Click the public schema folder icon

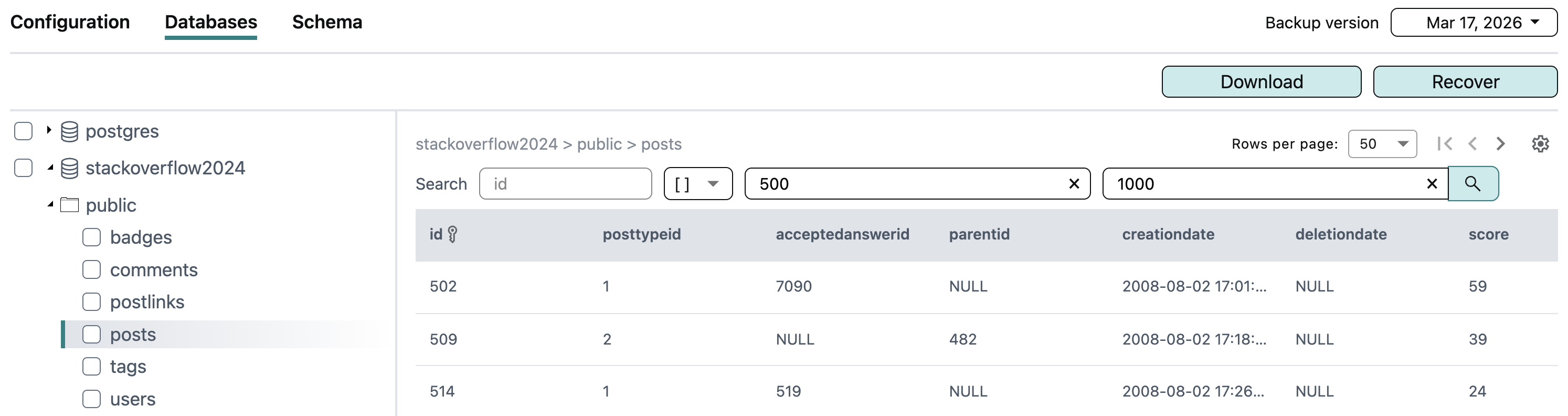(69, 205)
